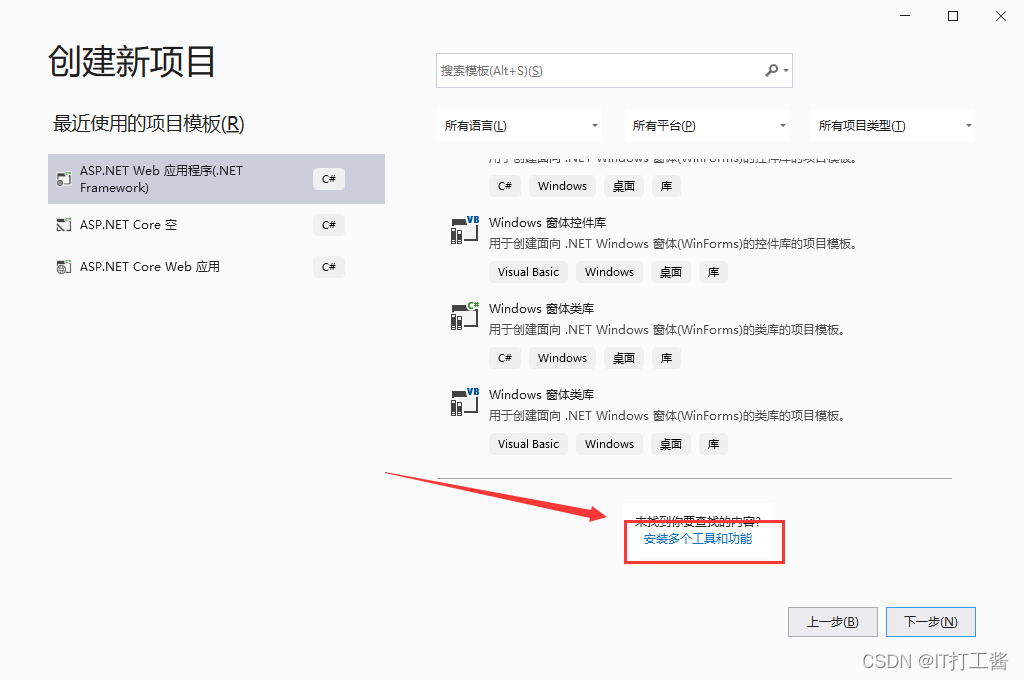This screenshot has width=1024, height=680.
Task: Select recent template ASP.NET Core Web 应用
Action: coord(216,267)
